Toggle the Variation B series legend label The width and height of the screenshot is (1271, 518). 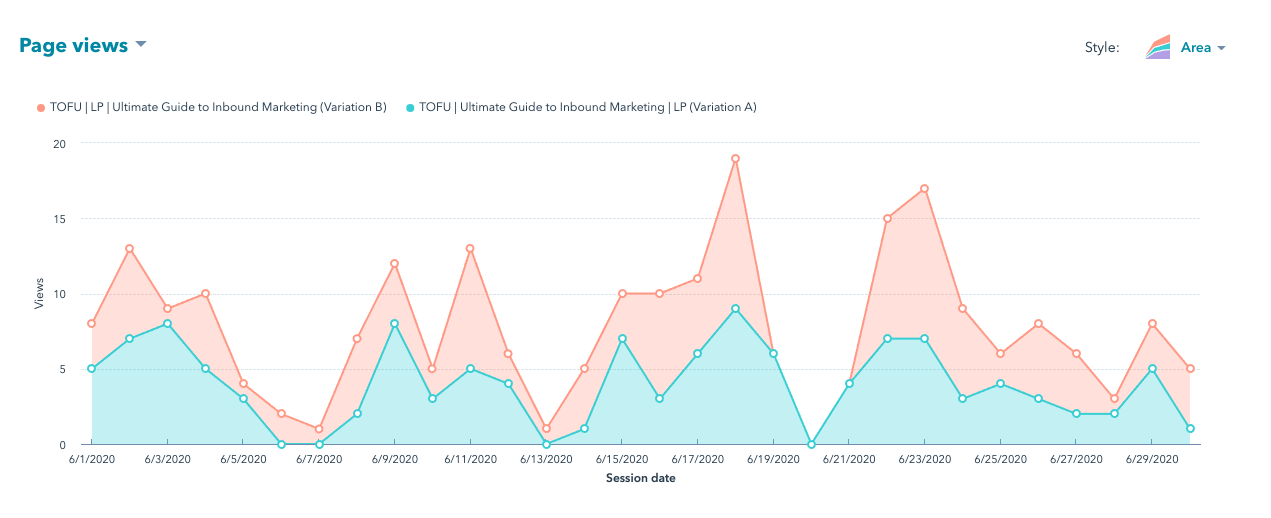tap(218, 107)
